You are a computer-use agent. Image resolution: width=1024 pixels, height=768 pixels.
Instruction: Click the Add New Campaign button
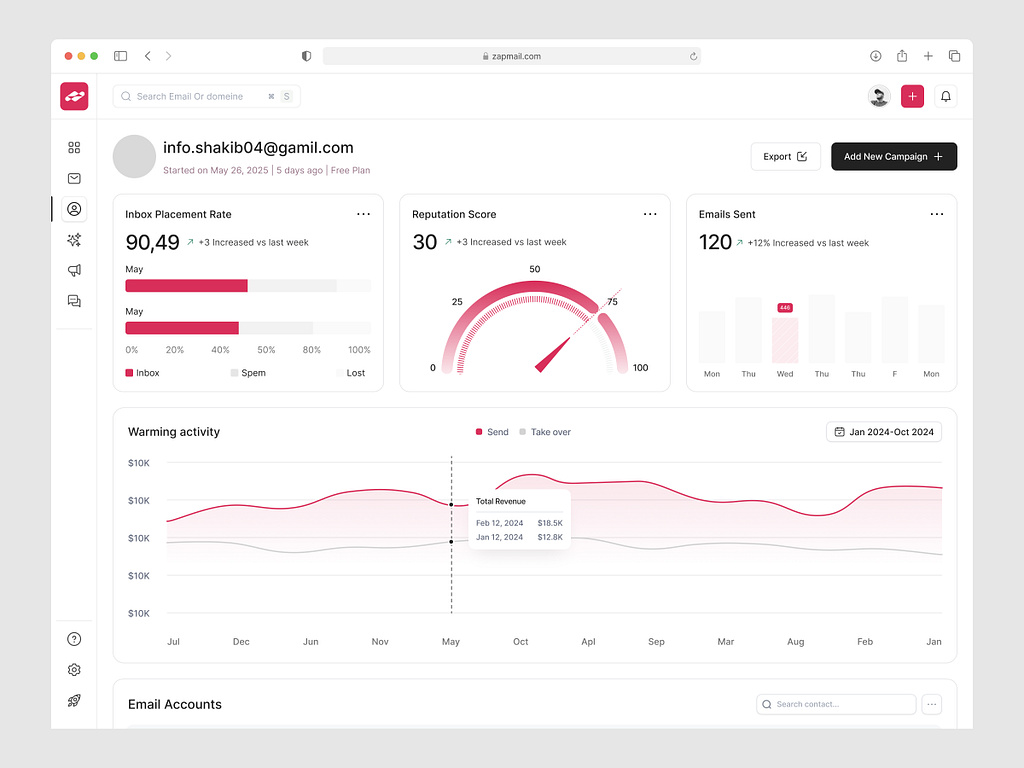tap(893, 156)
